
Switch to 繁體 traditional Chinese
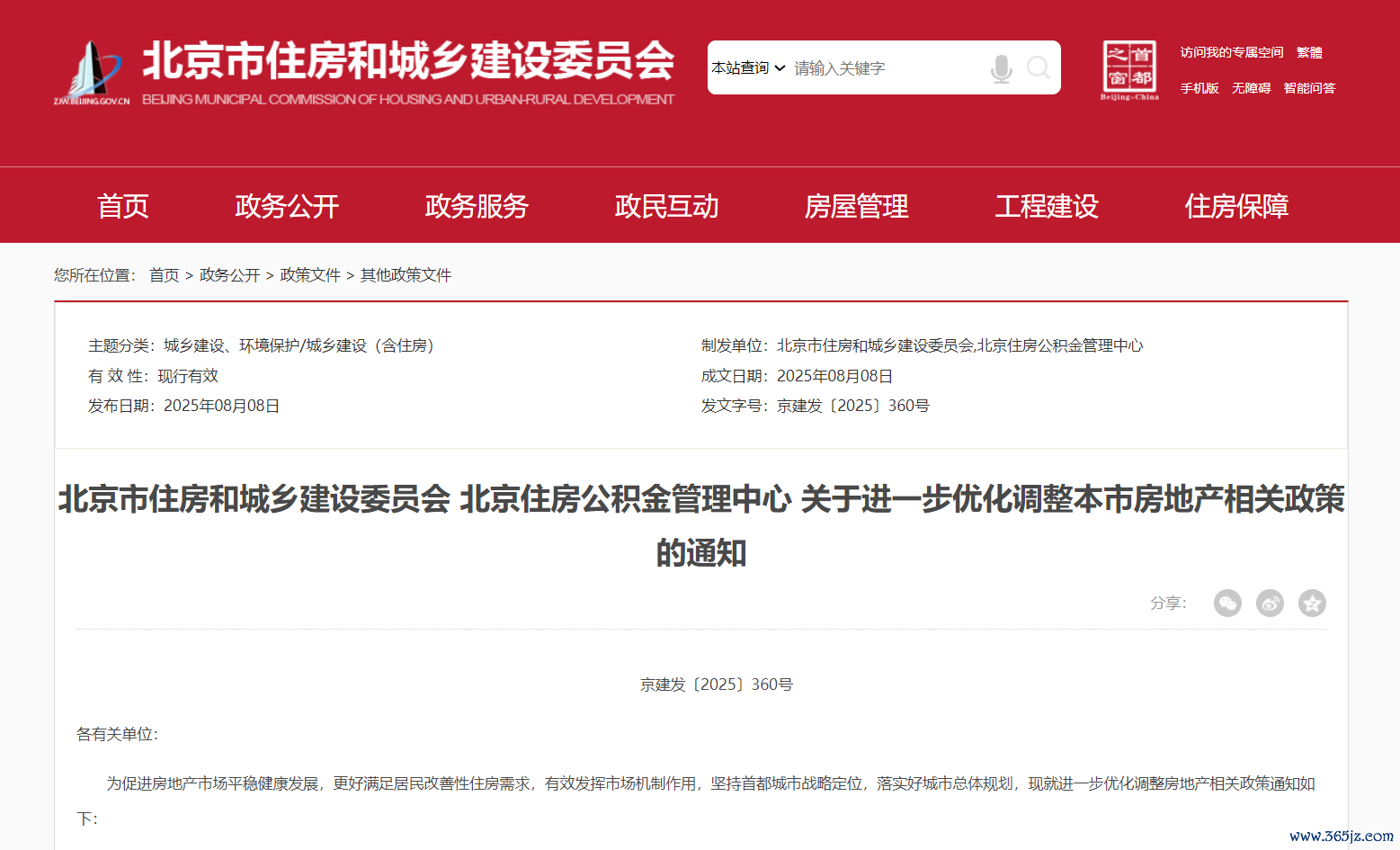coord(1309,52)
